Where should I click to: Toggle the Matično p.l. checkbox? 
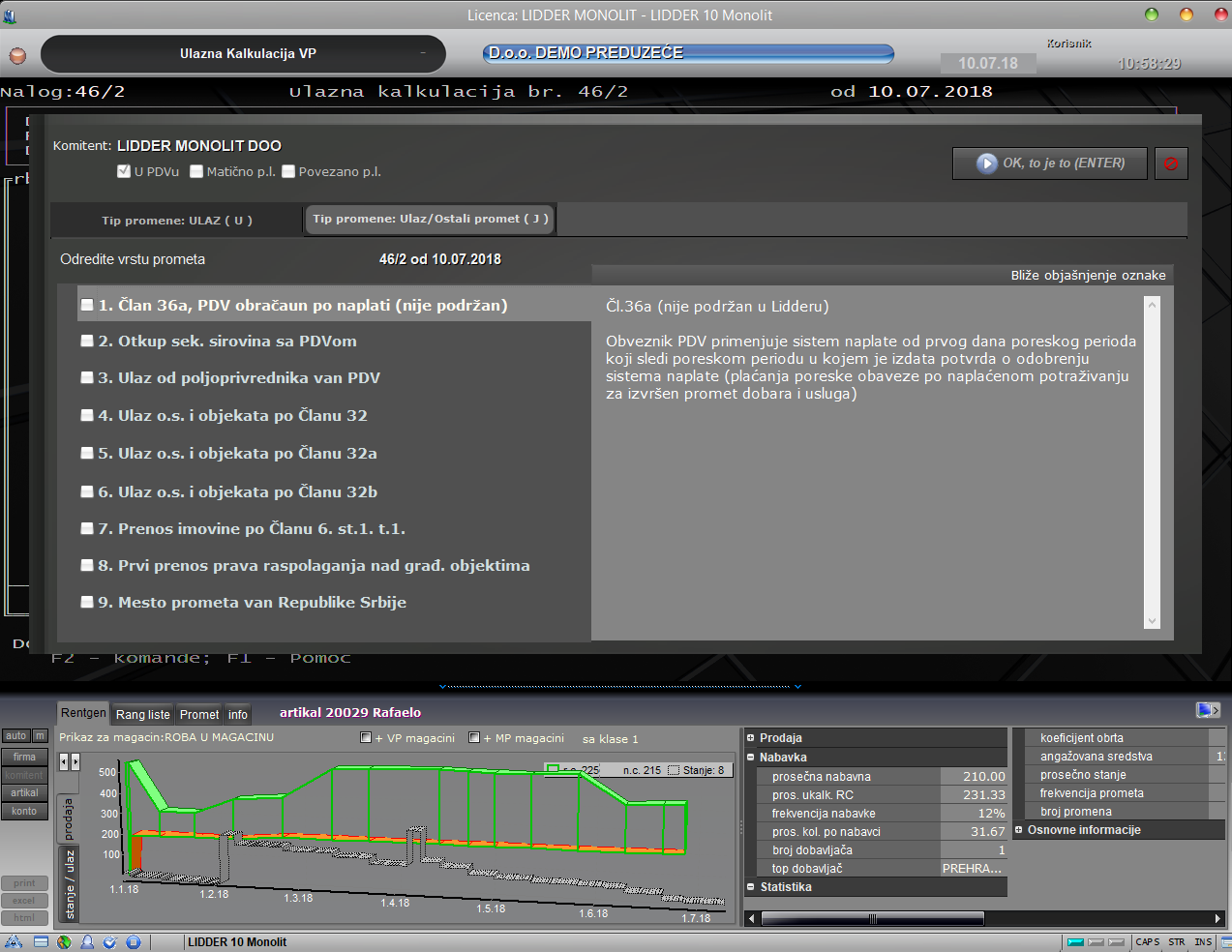(x=196, y=171)
